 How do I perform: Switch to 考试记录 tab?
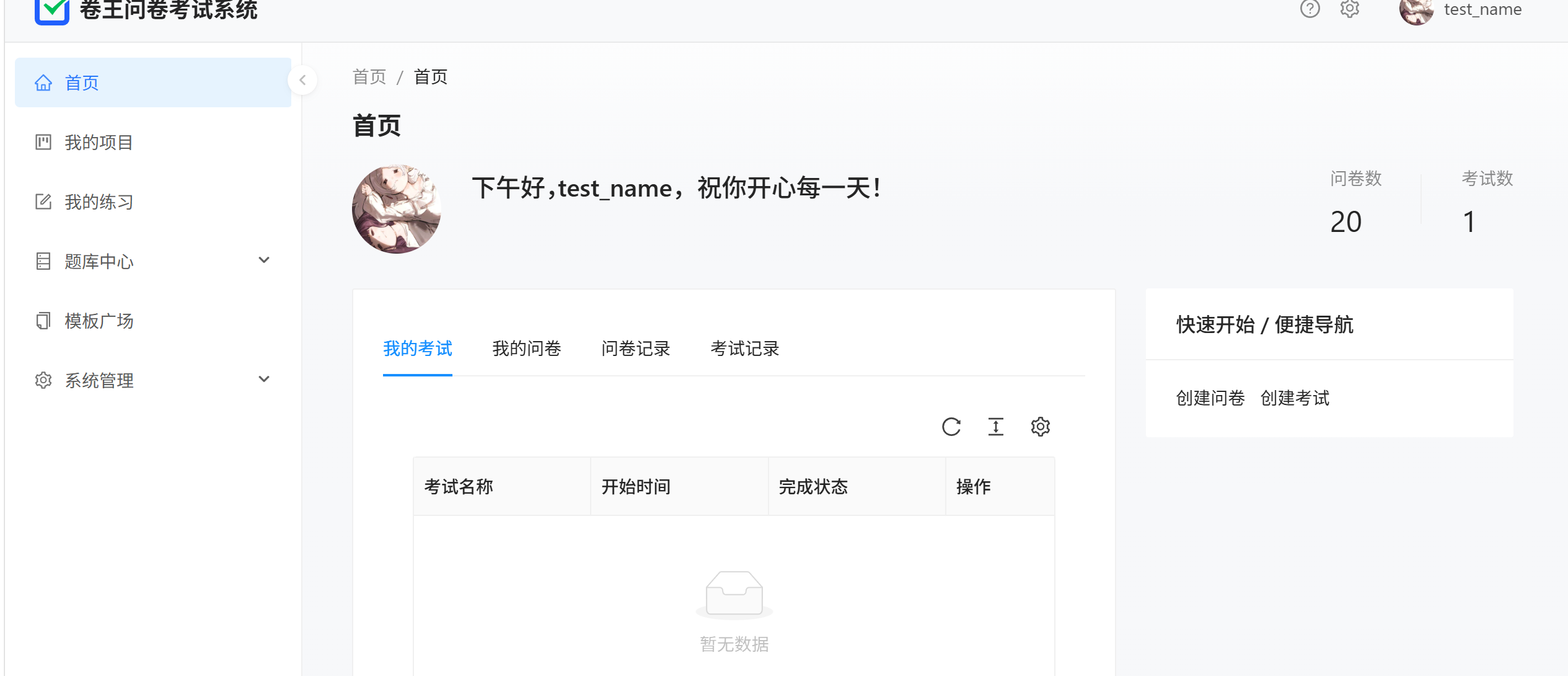coord(744,349)
